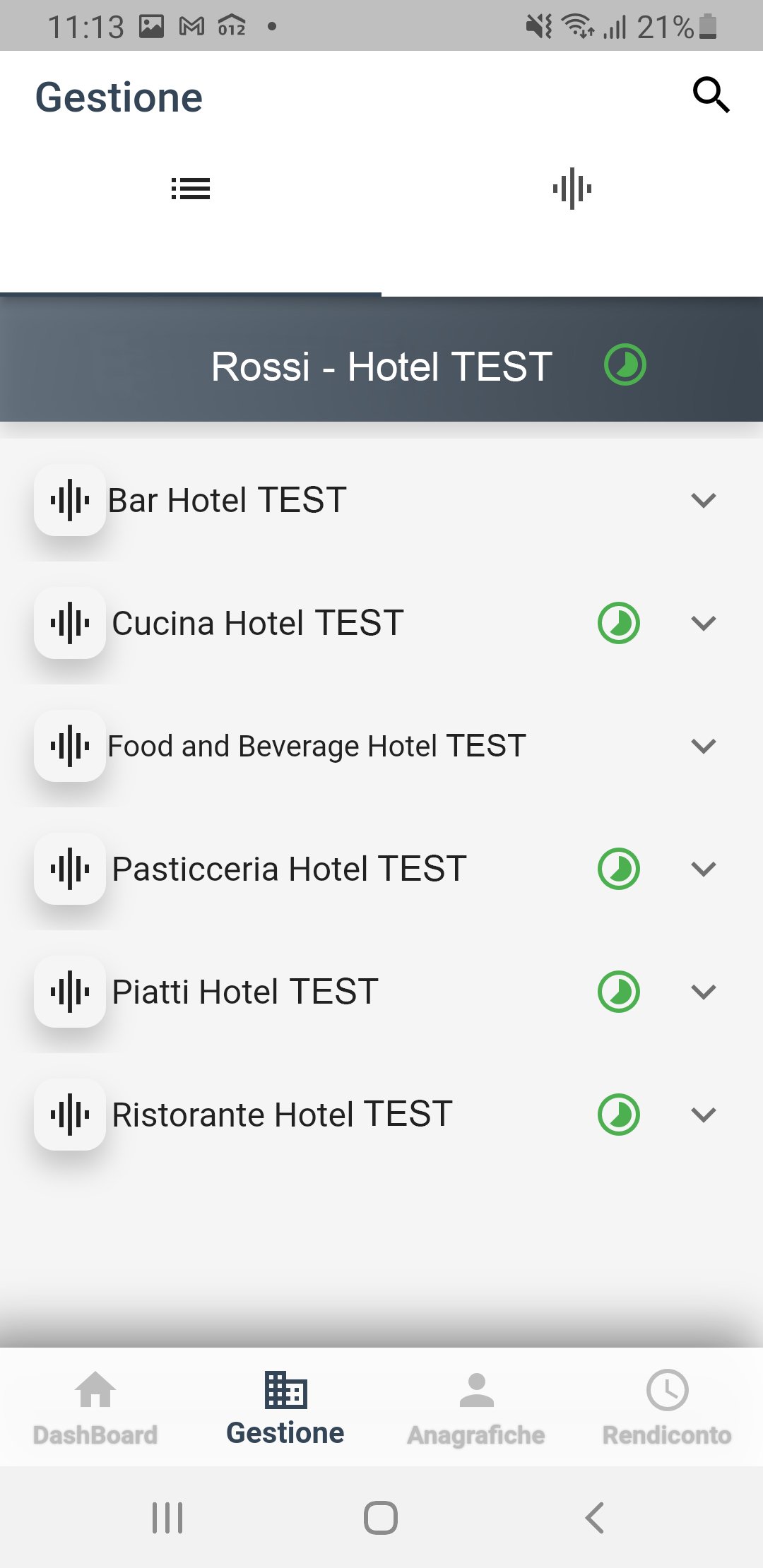Screen dimensions: 763x1568
Task: Tap green timer icon in Rossi header
Action: pos(625,365)
